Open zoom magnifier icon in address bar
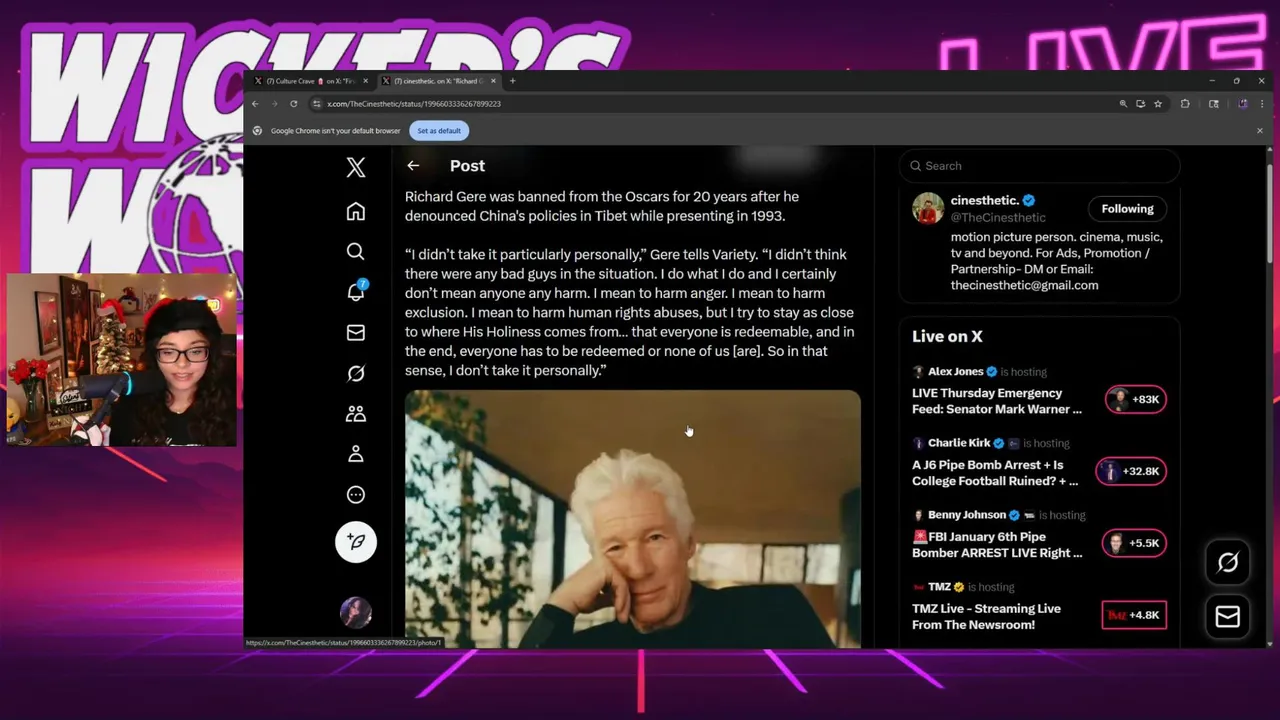 (x=1123, y=104)
